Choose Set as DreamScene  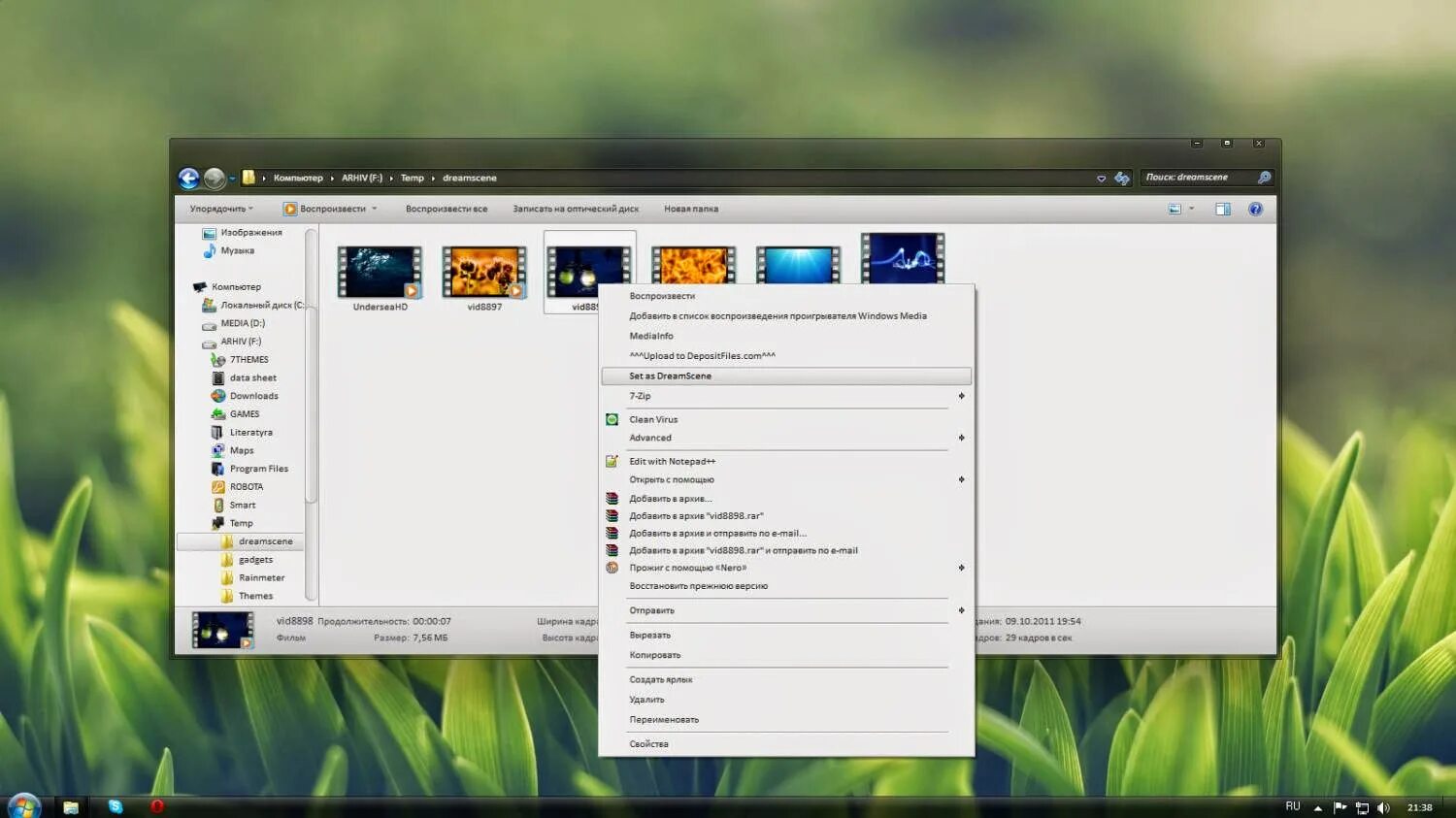pos(786,376)
